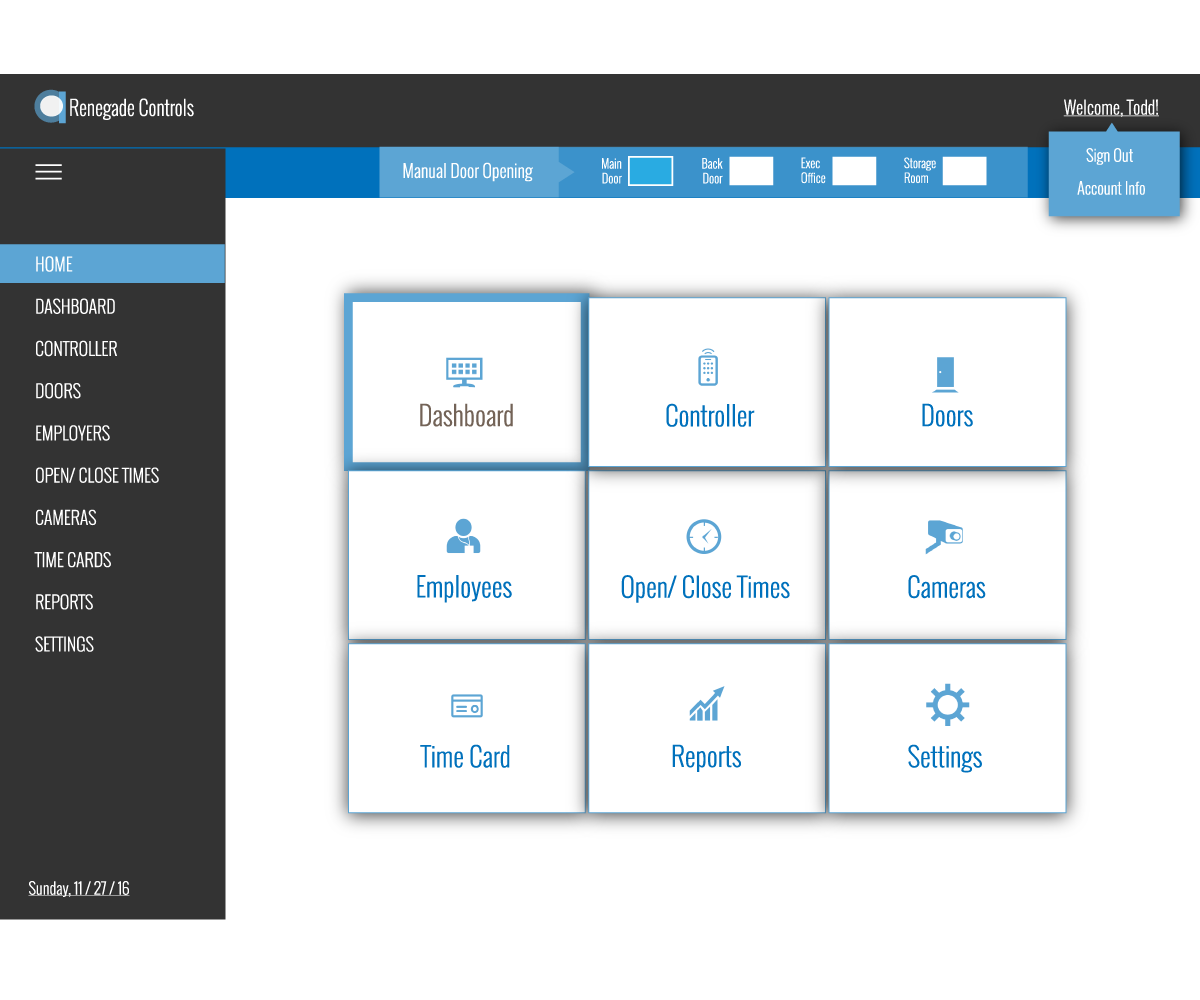Click the Employees person icon tile
The height and width of the screenshot is (1000, 1200).
[465, 555]
